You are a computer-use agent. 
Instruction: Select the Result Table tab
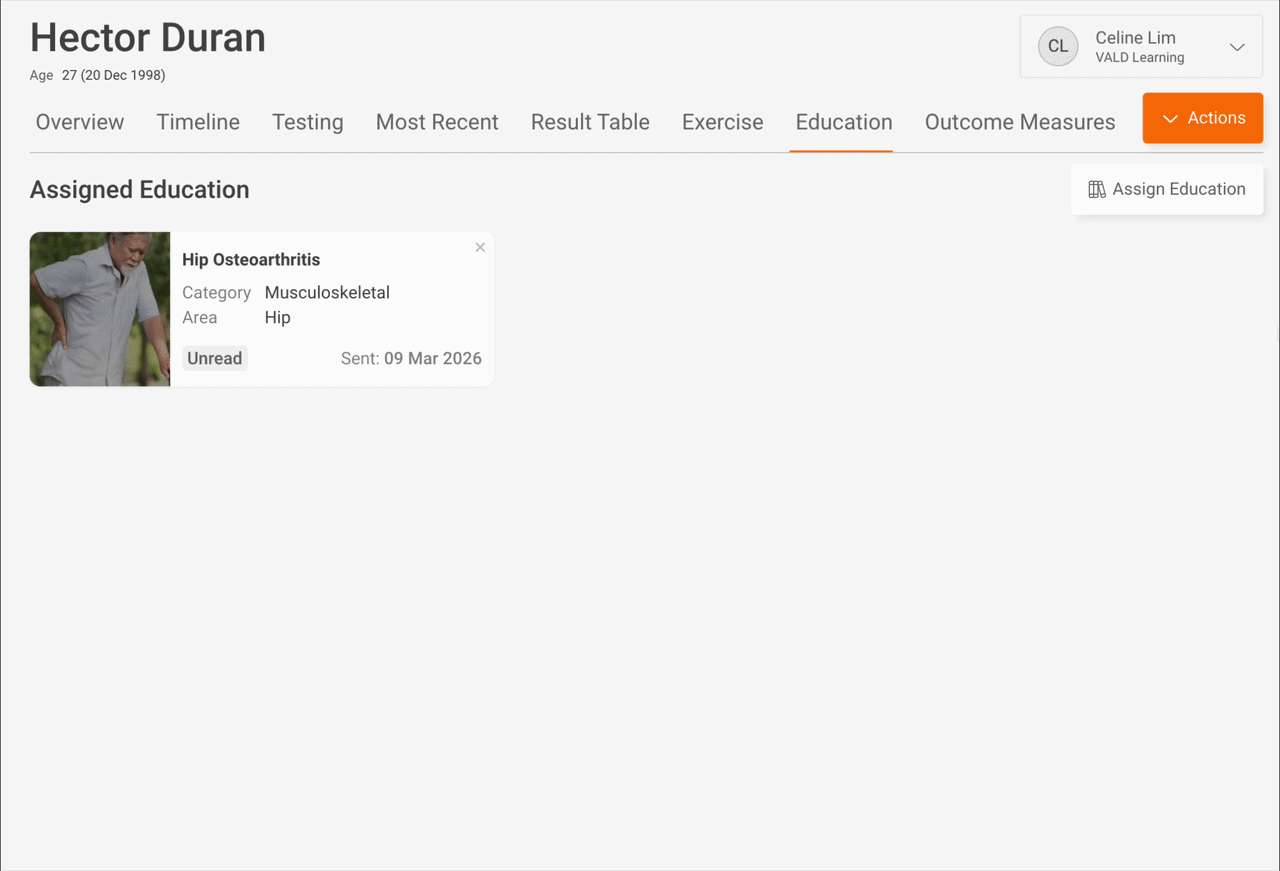590,122
